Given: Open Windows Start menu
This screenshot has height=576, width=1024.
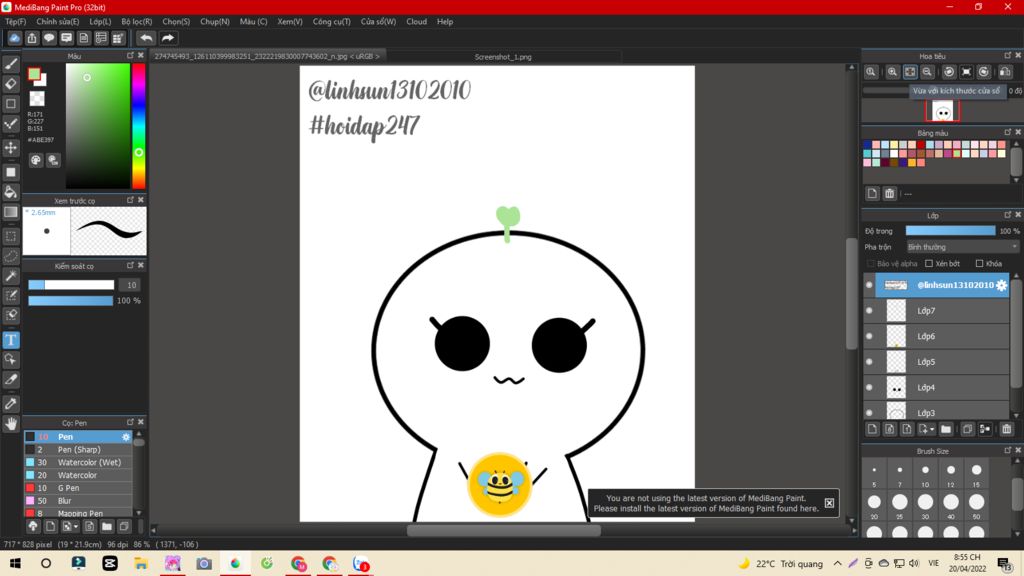Looking at the screenshot, I should (x=15, y=563).
